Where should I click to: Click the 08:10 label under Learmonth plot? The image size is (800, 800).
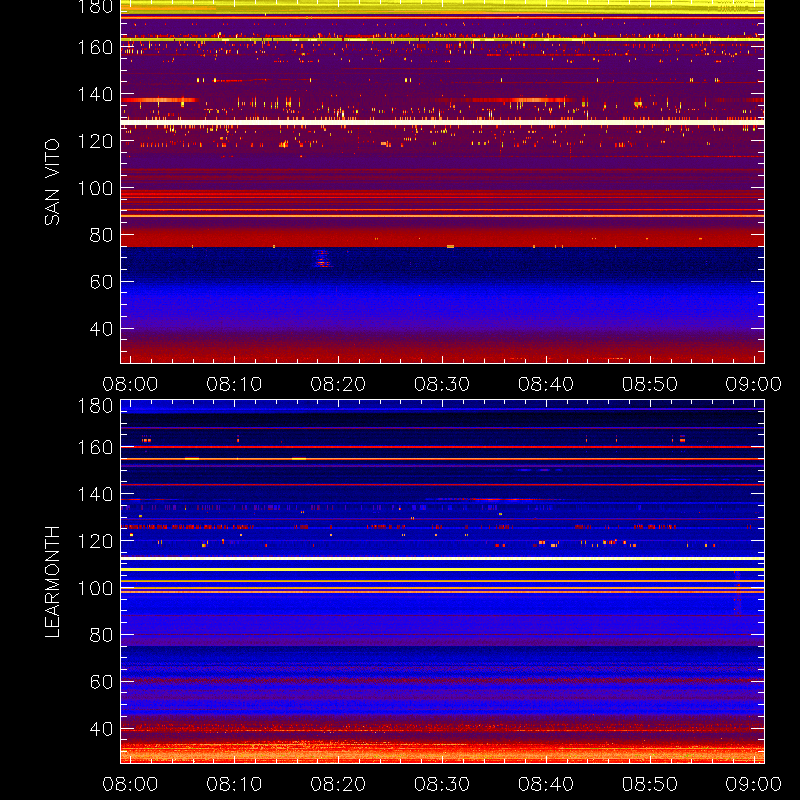(x=234, y=784)
